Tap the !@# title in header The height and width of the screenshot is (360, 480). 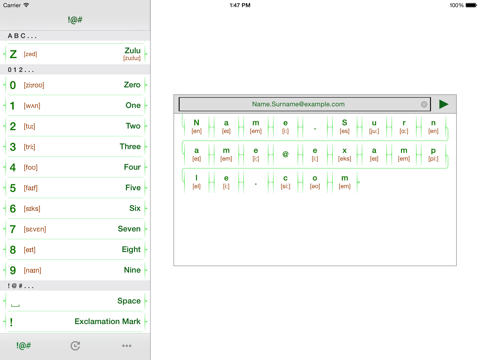pyautogui.click(x=75, y=20)
